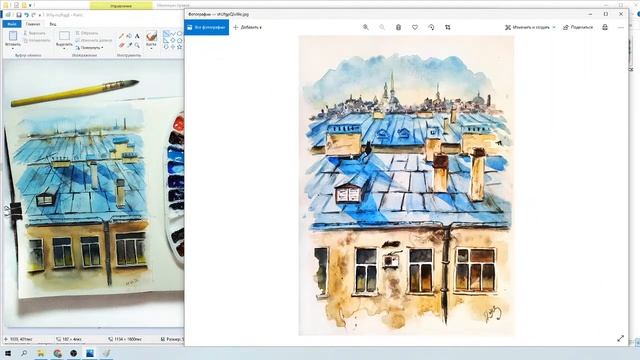640x360 pixels.
Task: Click the Share button in Photos
Action: [578, 27]
